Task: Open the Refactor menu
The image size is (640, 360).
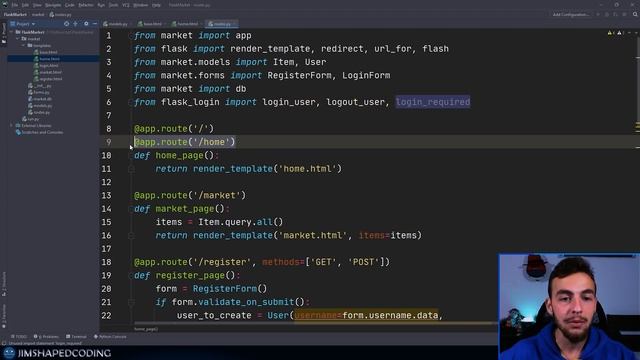Action: [x=86, y=5]
